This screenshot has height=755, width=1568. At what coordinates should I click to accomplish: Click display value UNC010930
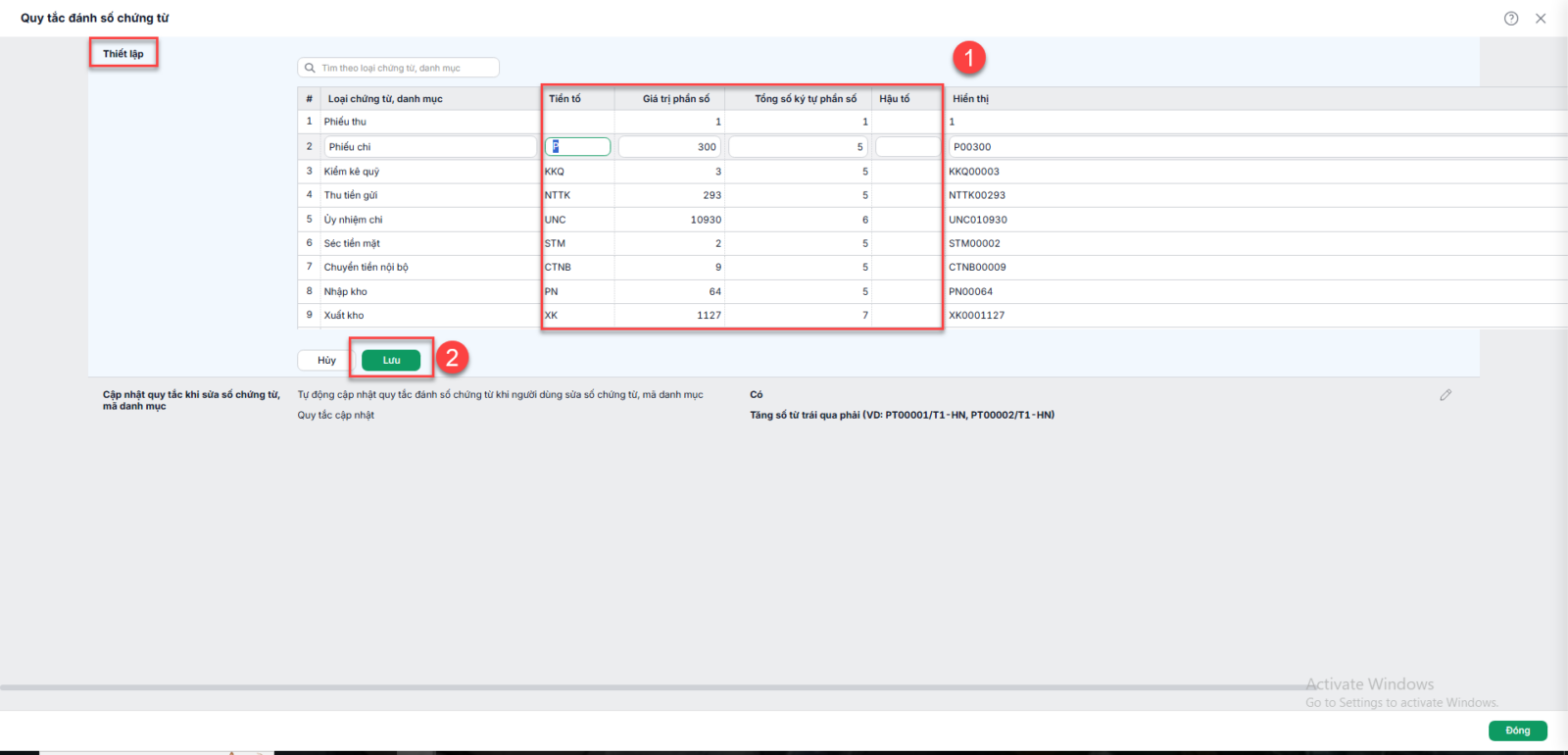978,220
